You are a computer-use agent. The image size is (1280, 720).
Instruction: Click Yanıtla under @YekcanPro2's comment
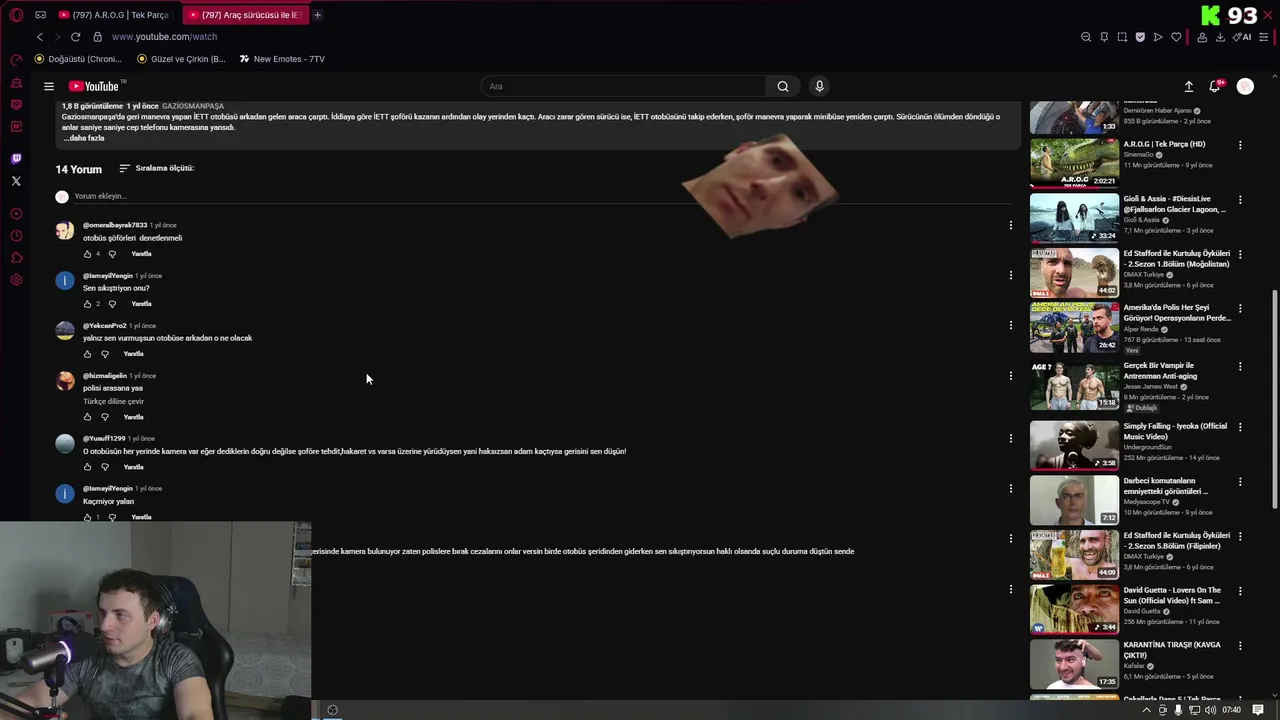coord(133,354)
